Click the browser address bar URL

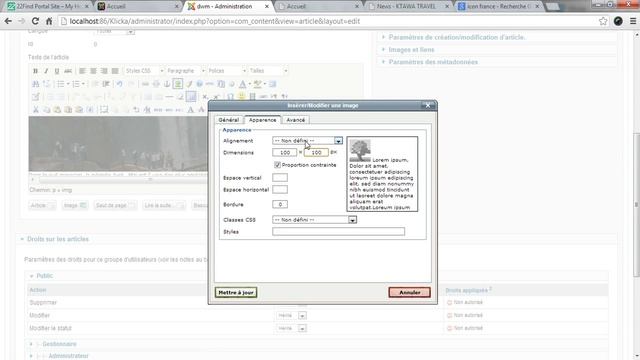[x=214, y=21]
